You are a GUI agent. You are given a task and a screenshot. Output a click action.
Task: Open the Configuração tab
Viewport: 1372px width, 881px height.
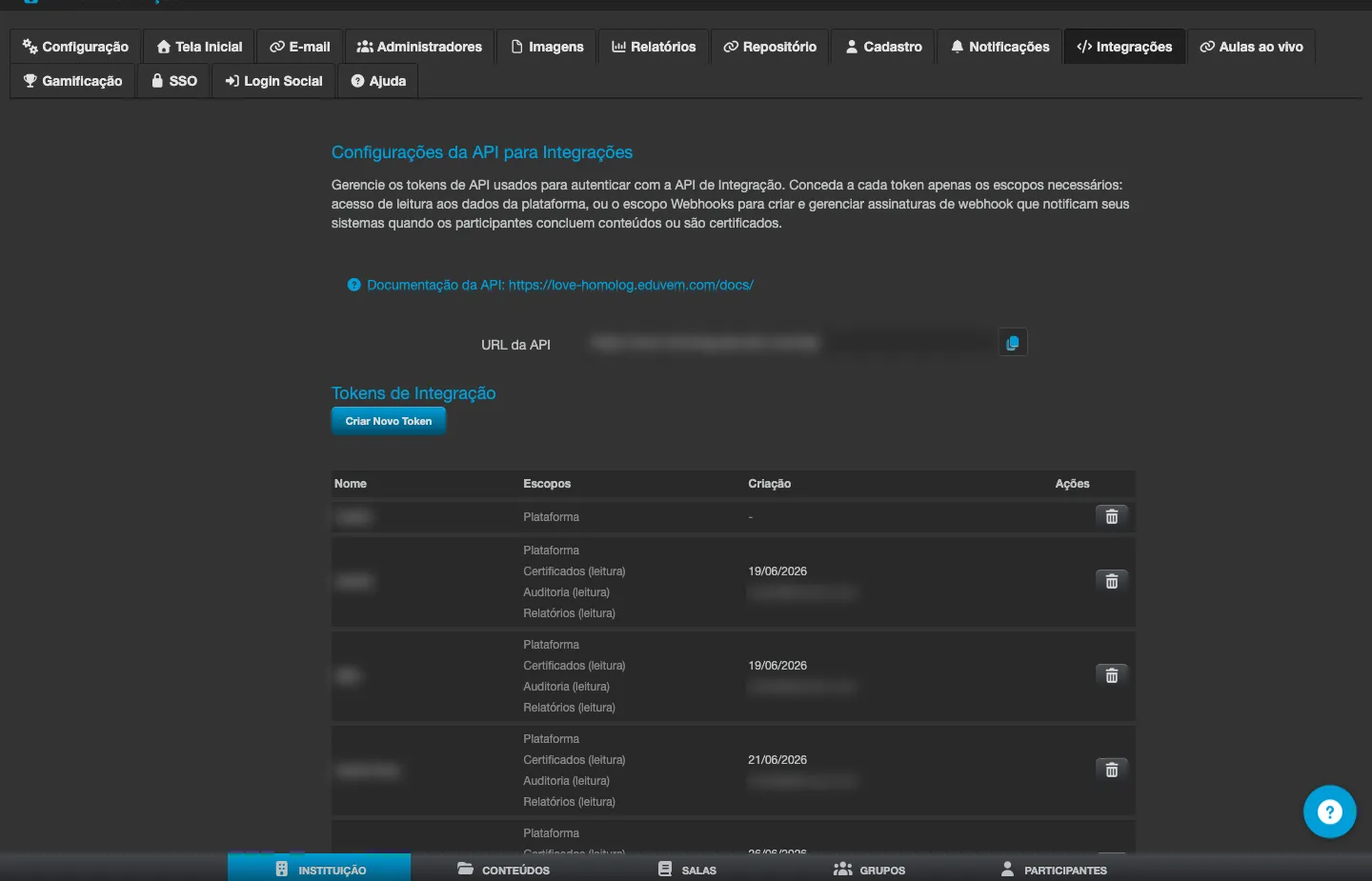75,47
